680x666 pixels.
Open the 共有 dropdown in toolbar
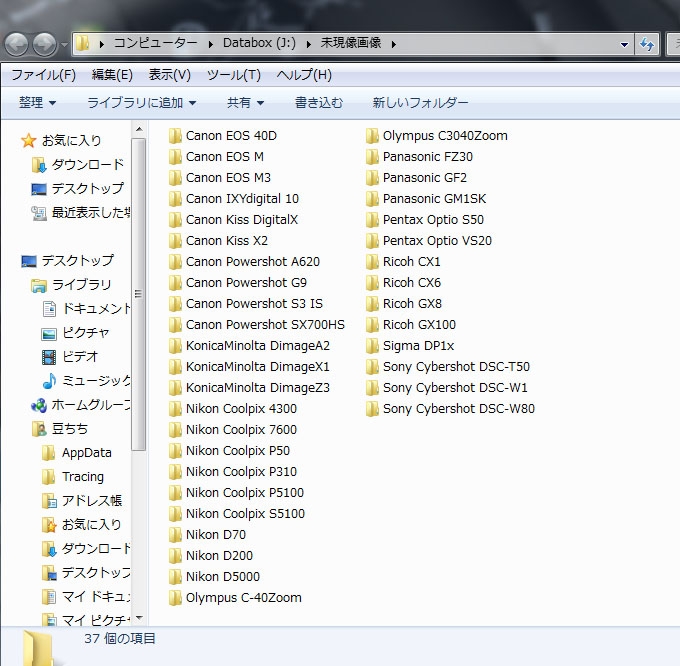click(x=245, y=103)
